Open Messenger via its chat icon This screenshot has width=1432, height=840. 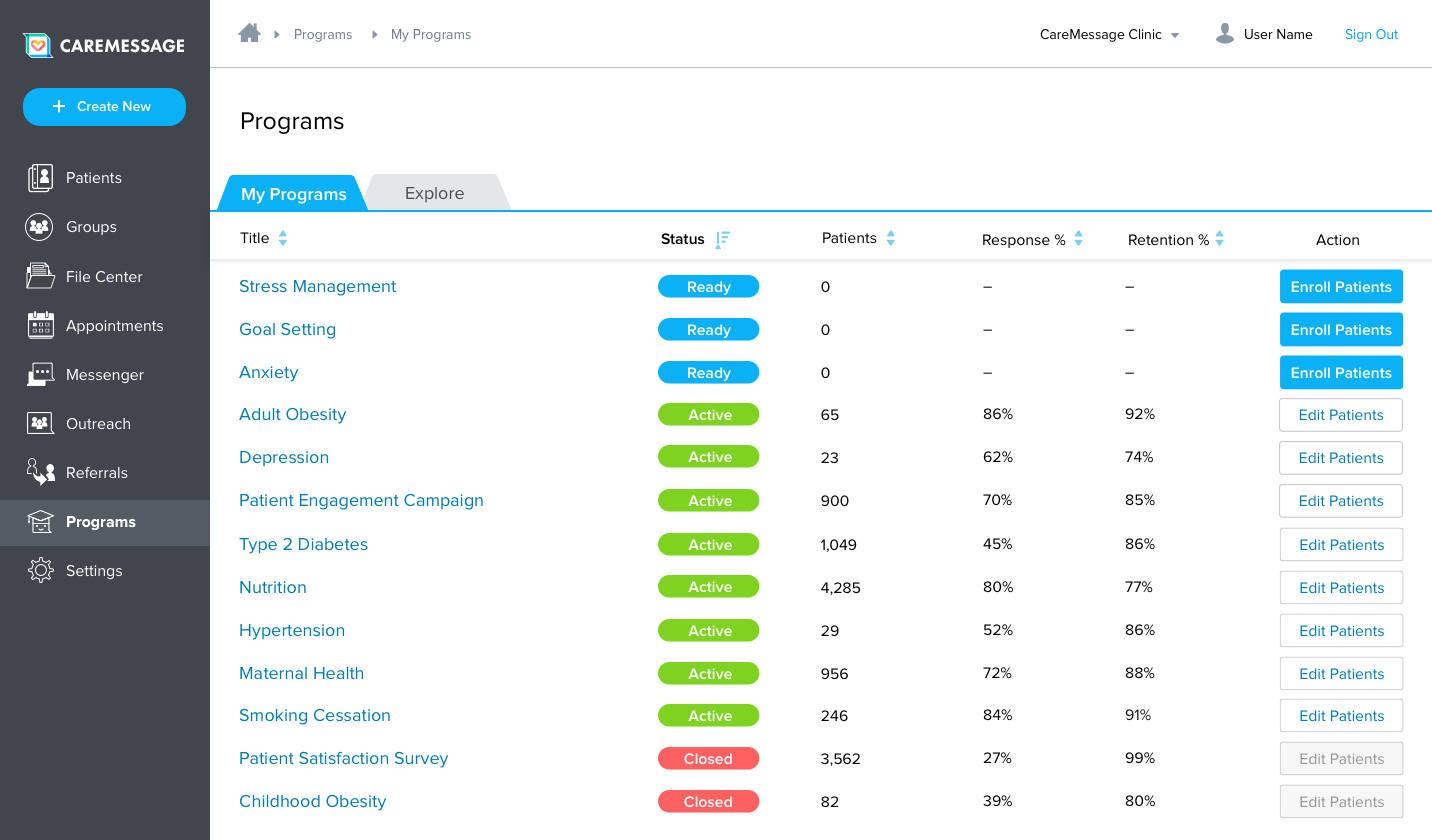tap(40, 374)
